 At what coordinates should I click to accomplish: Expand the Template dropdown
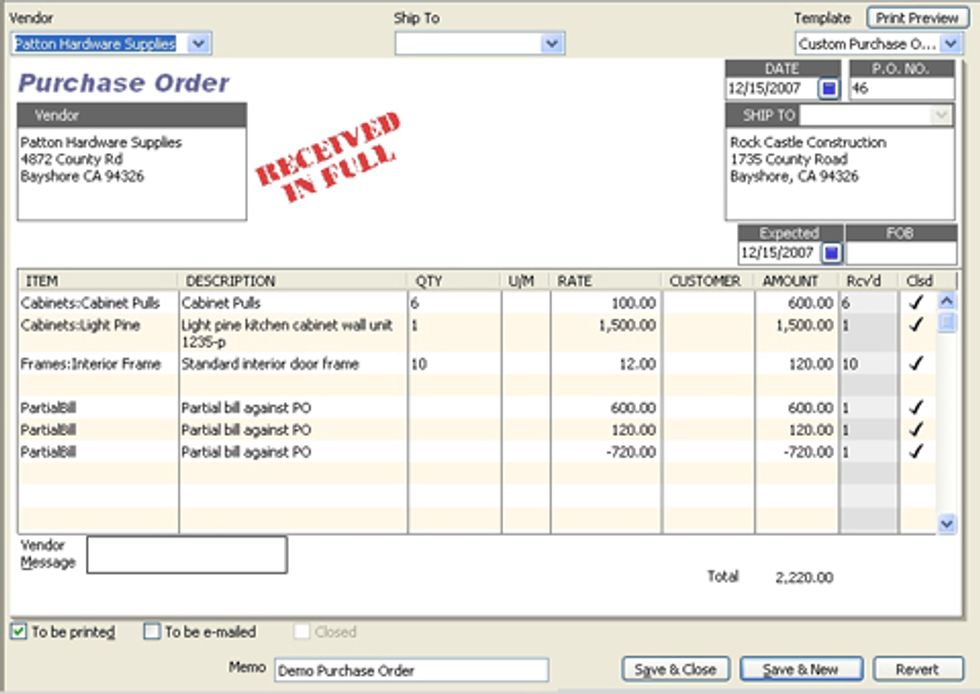click(949, 44)
